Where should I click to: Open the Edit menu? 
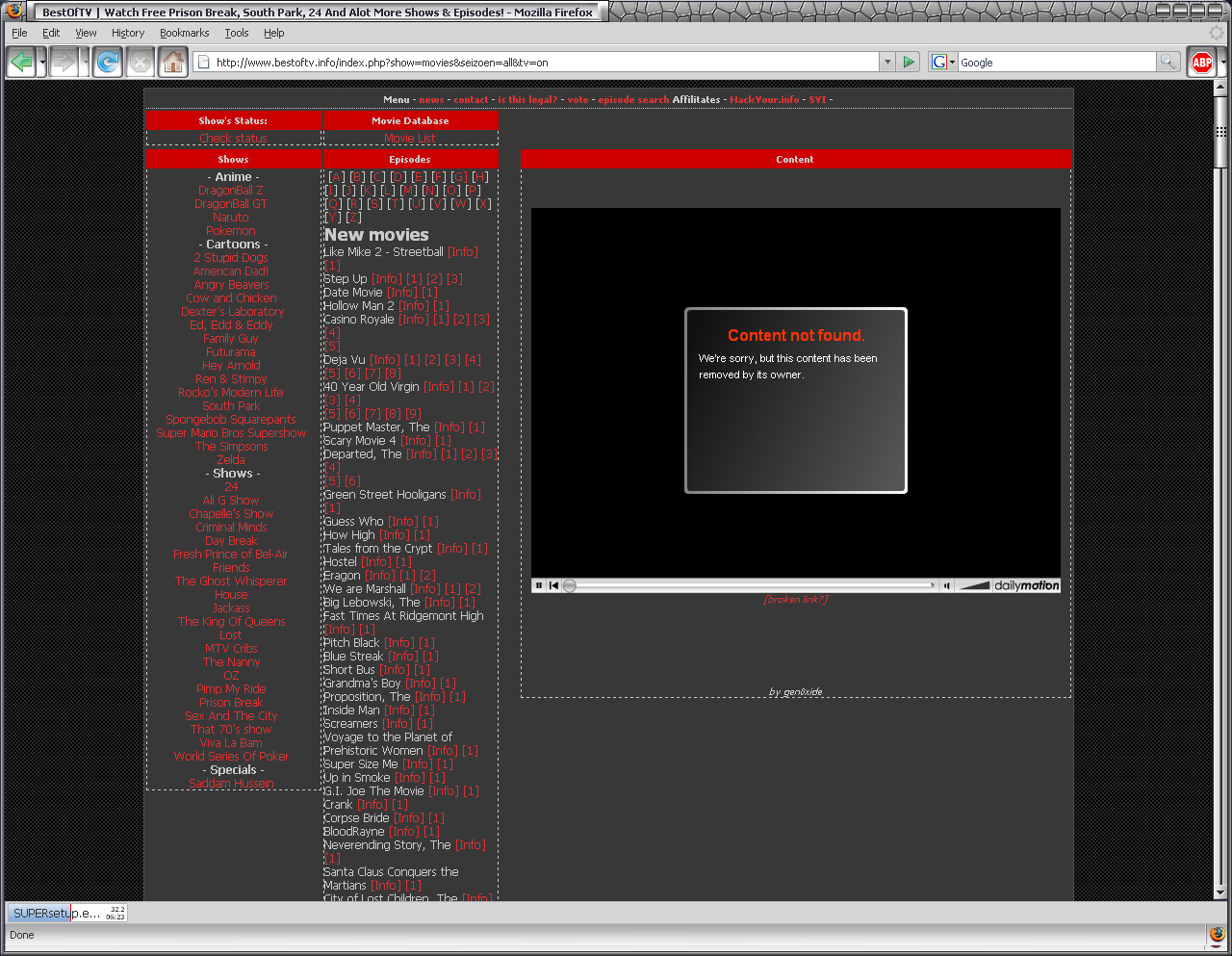(51, 33)
